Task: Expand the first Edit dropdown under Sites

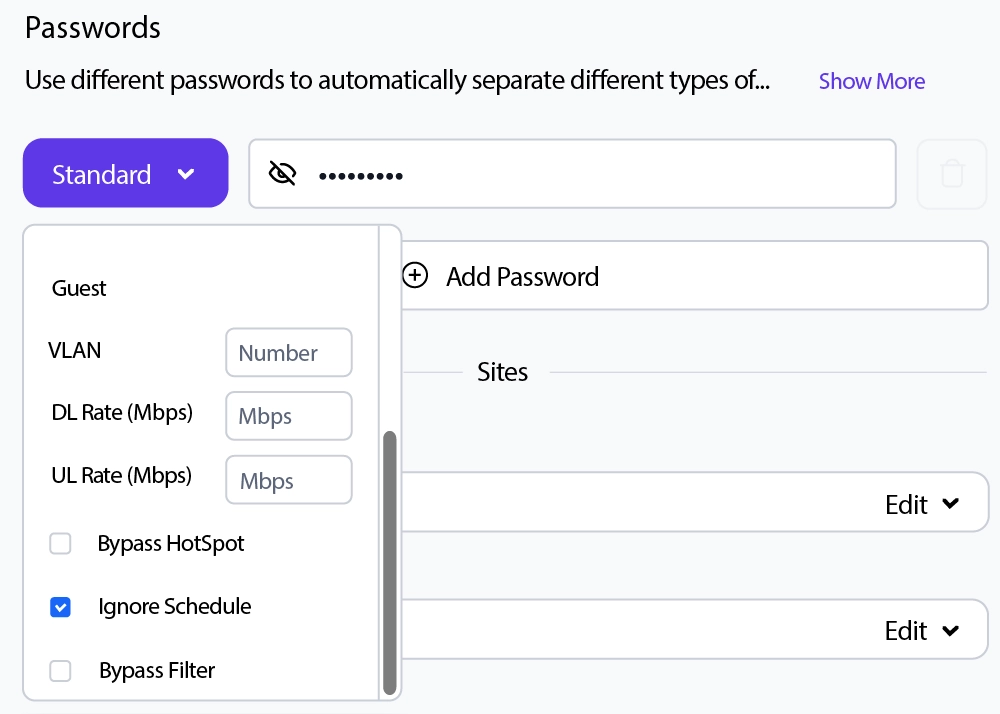Action: pyautogui.click(x=921, y=503)
